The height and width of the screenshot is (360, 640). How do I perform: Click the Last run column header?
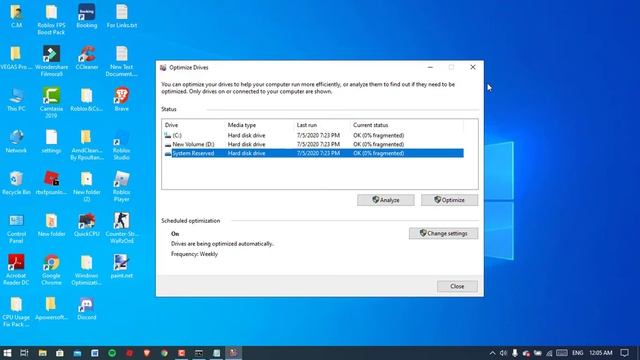(x=322, y=125)
